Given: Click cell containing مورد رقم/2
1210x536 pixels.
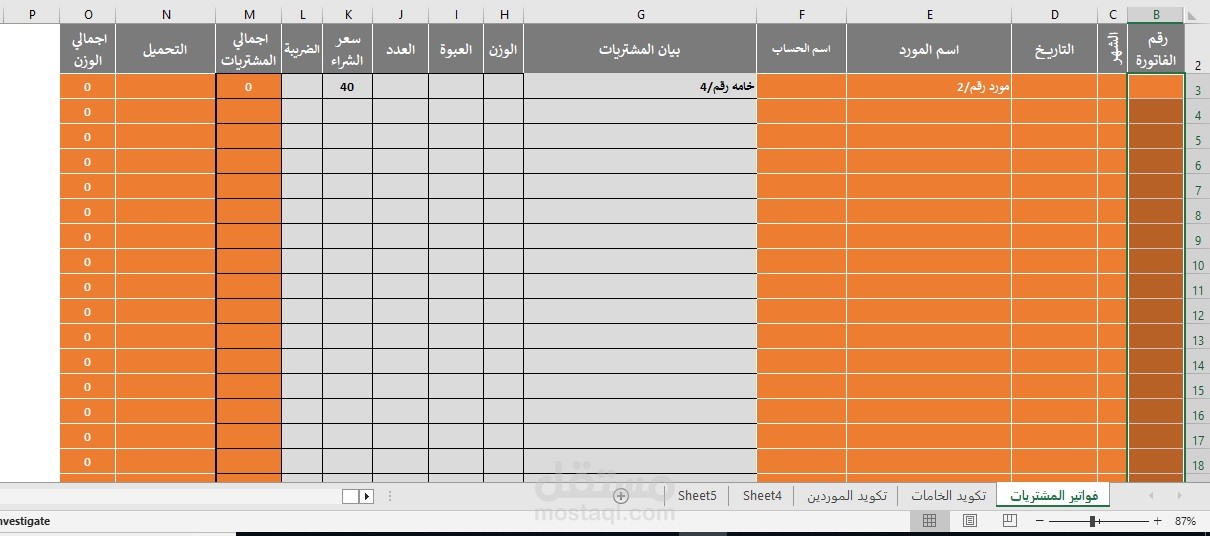Looking at the screenshot, I should coord(929,87).
